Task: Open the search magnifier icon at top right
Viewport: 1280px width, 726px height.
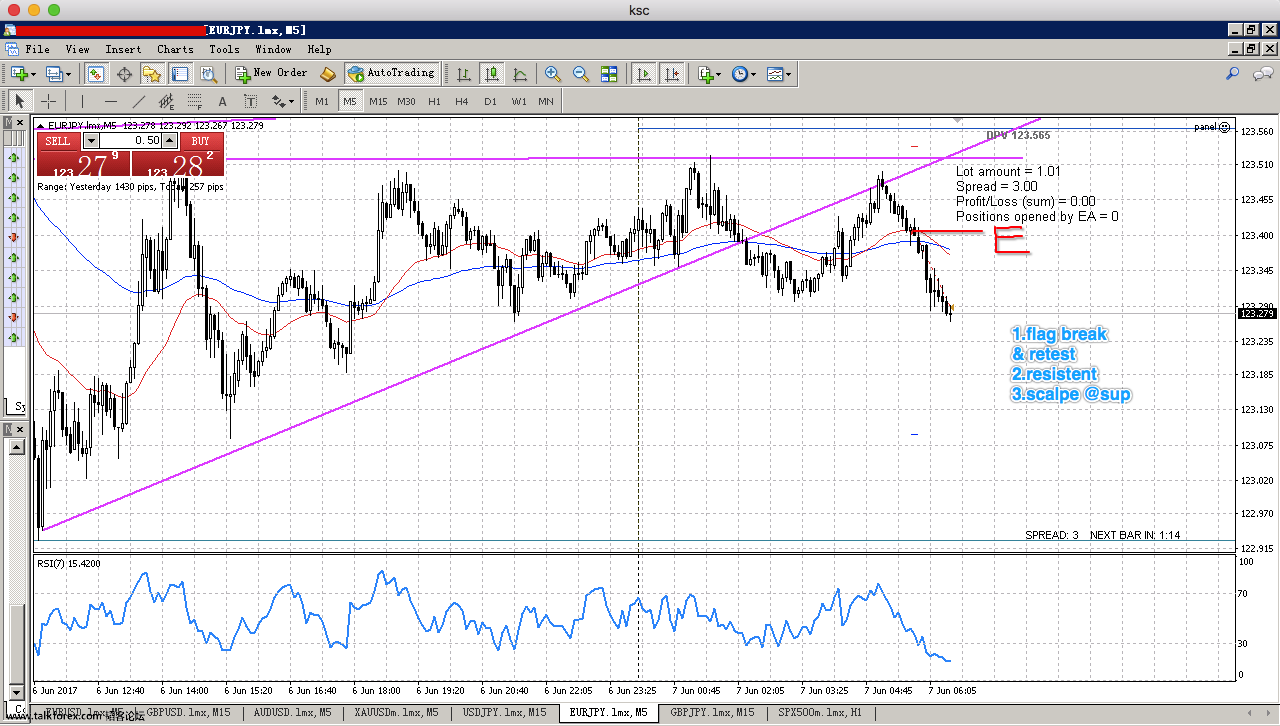Action: [1233, 74]
